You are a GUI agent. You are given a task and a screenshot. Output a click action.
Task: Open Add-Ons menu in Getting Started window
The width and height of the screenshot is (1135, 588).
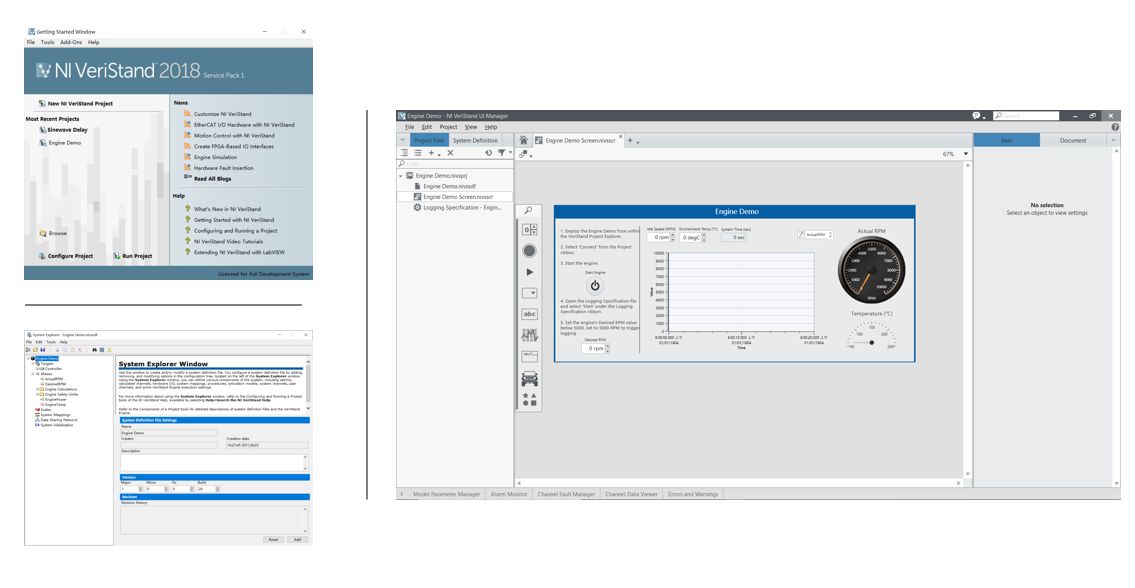[x=71, y=42]
